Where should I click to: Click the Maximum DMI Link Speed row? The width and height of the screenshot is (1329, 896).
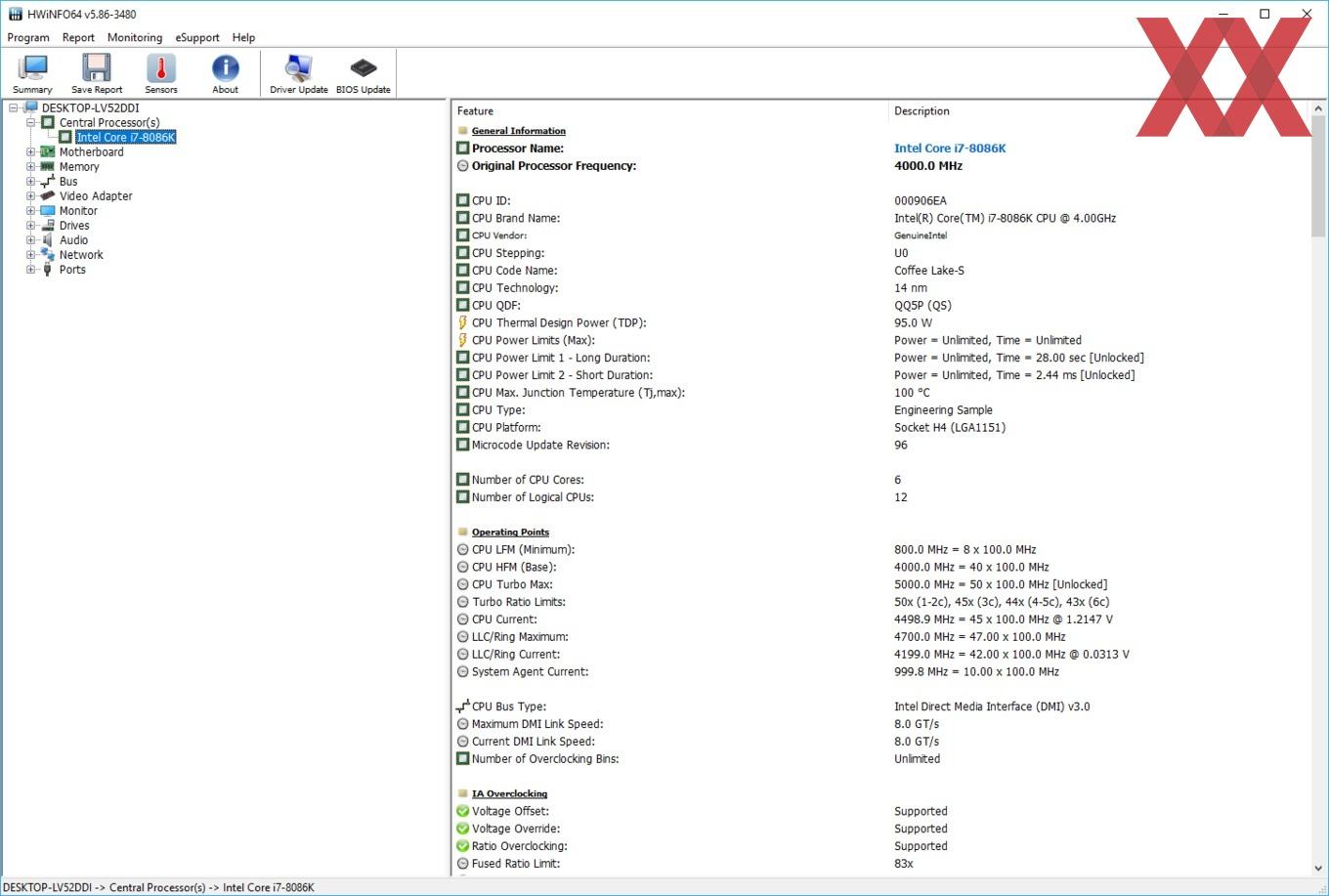click(x=882, y=724)
